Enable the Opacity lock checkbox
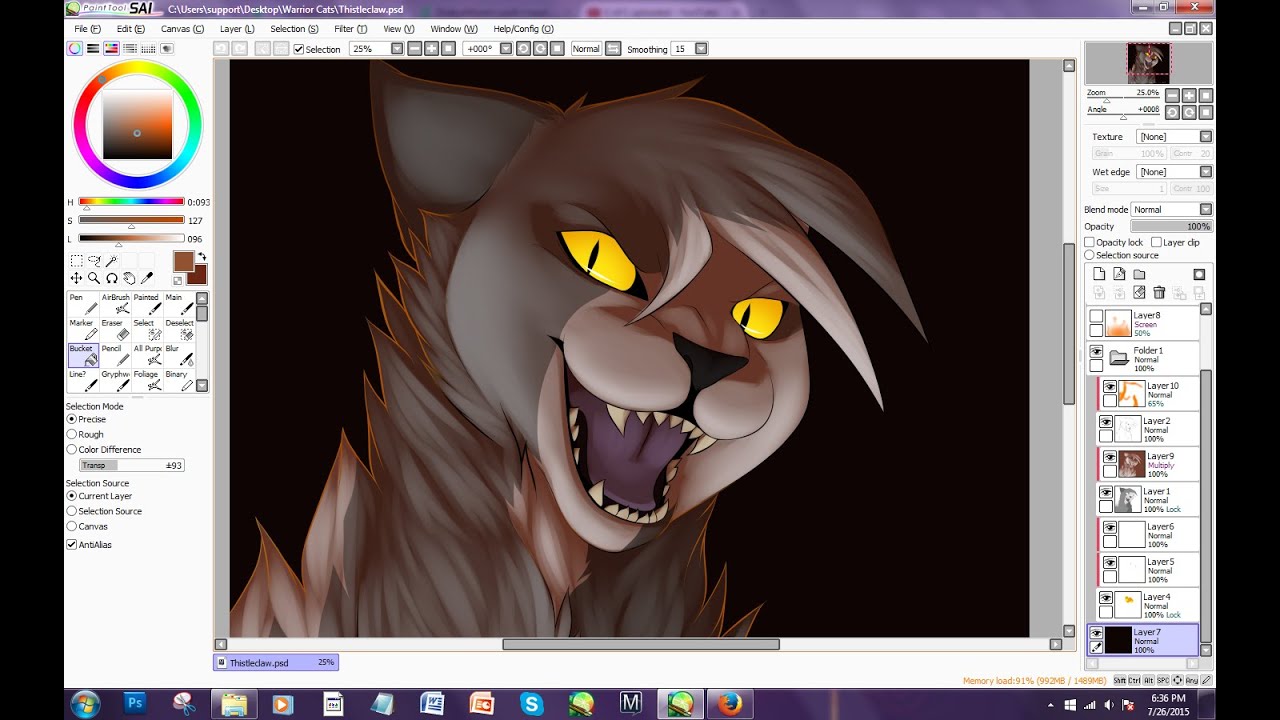This screenshot has width=1280, height=720. coord(1090,242)
